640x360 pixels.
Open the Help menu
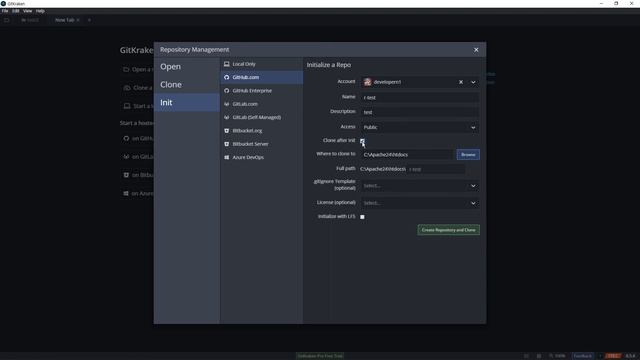tap(40, 11)
